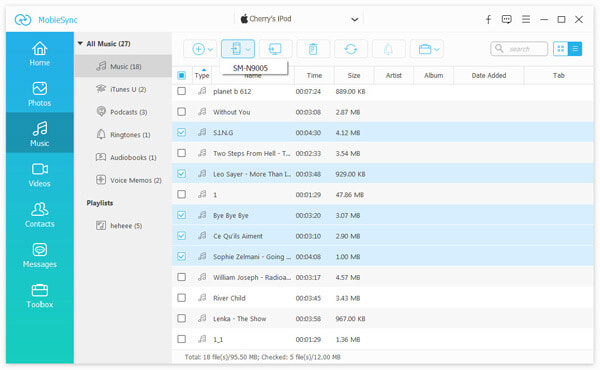Image resolution: width=600 pixels, height=370 pixels.
Task: Sort by the Size column header
Action: tap(354, 75)
